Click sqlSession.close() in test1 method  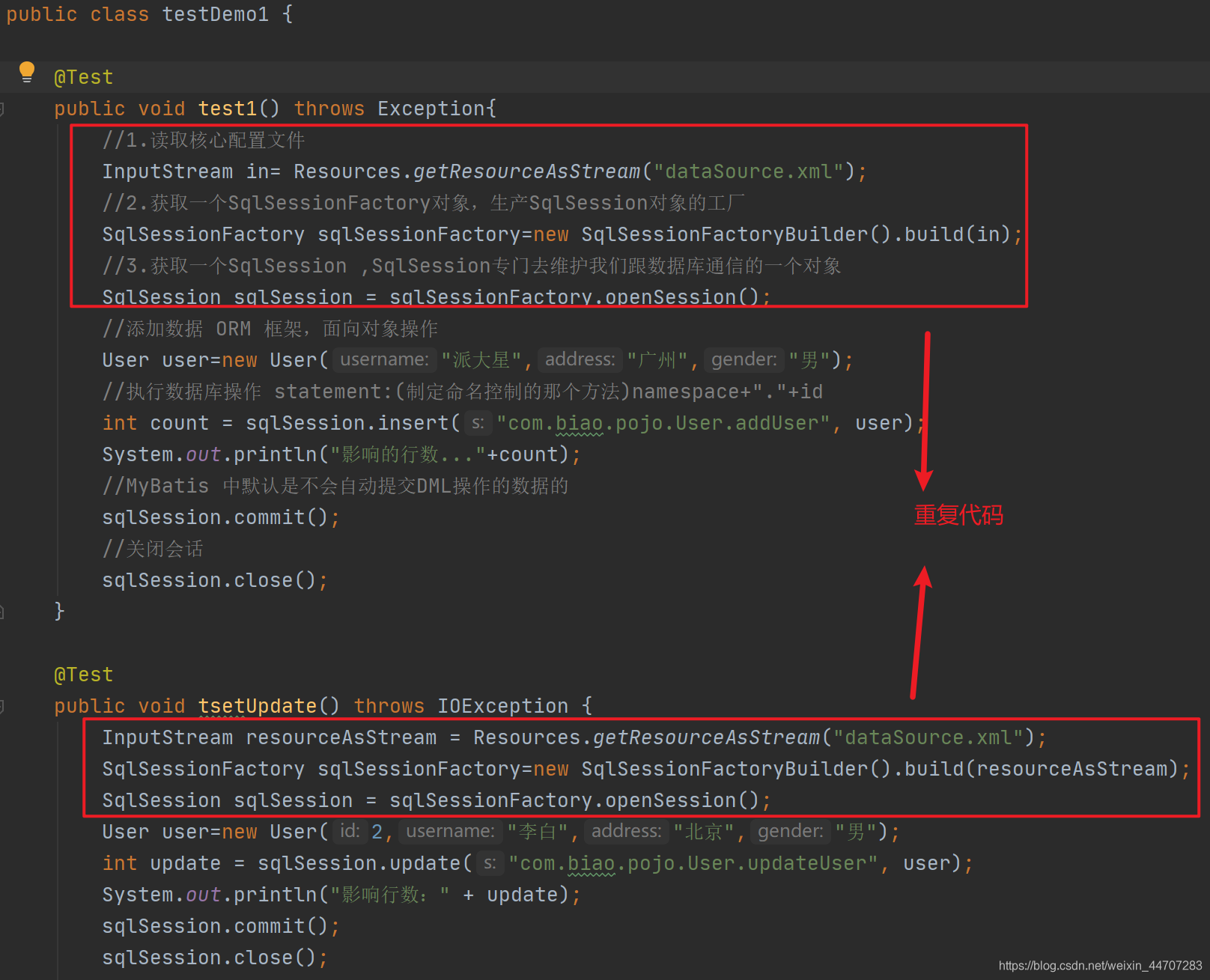click(x=215, y=580)
